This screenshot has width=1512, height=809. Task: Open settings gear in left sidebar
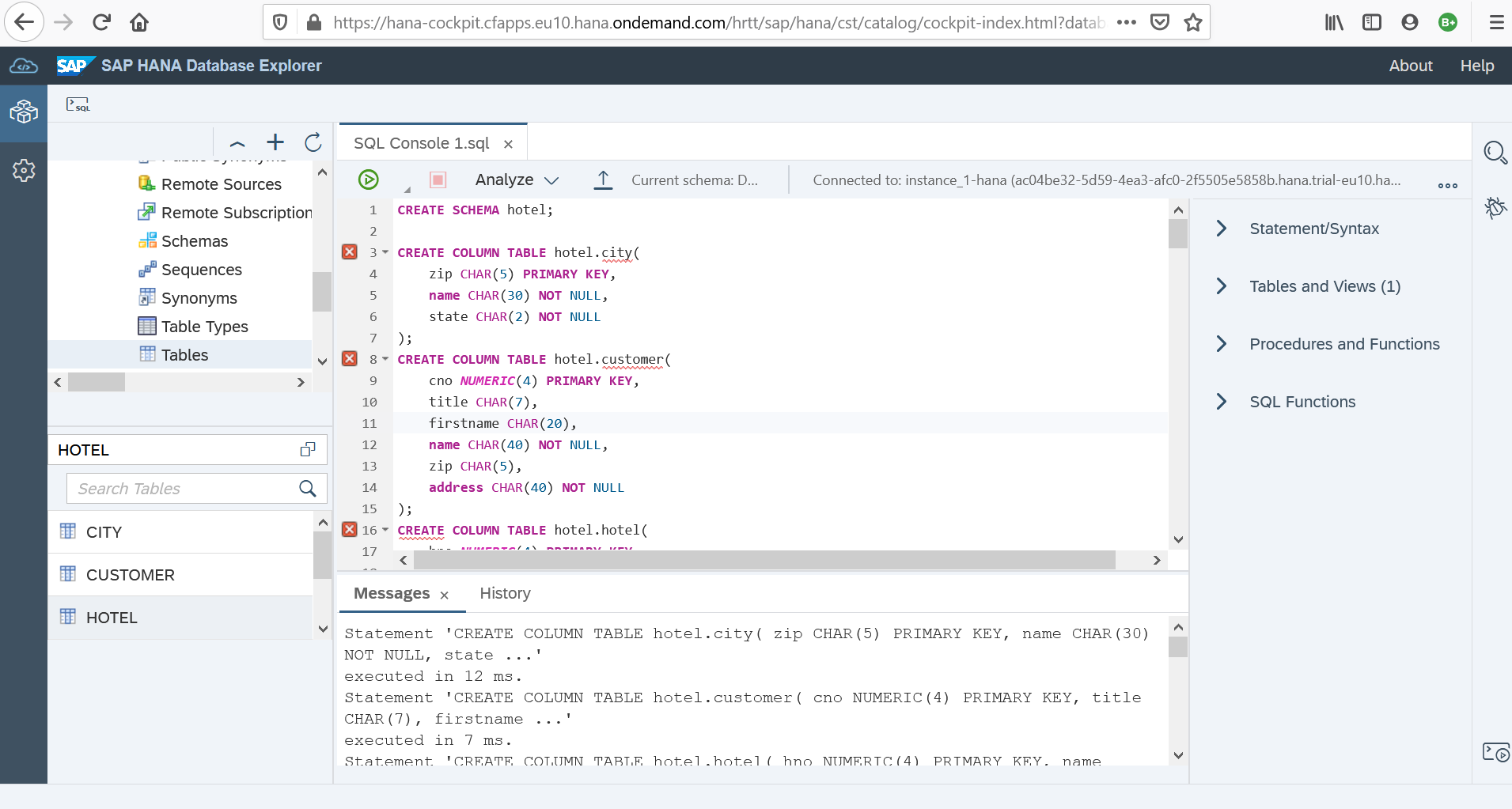coord(24,170)
